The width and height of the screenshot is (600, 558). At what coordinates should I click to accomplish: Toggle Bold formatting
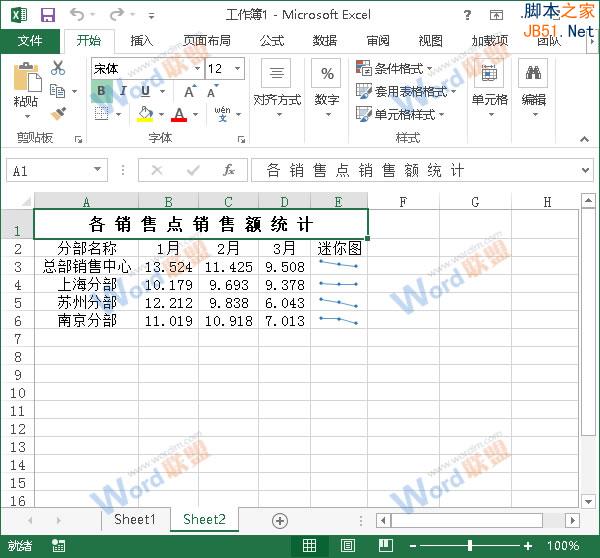[x=101, y=91]
